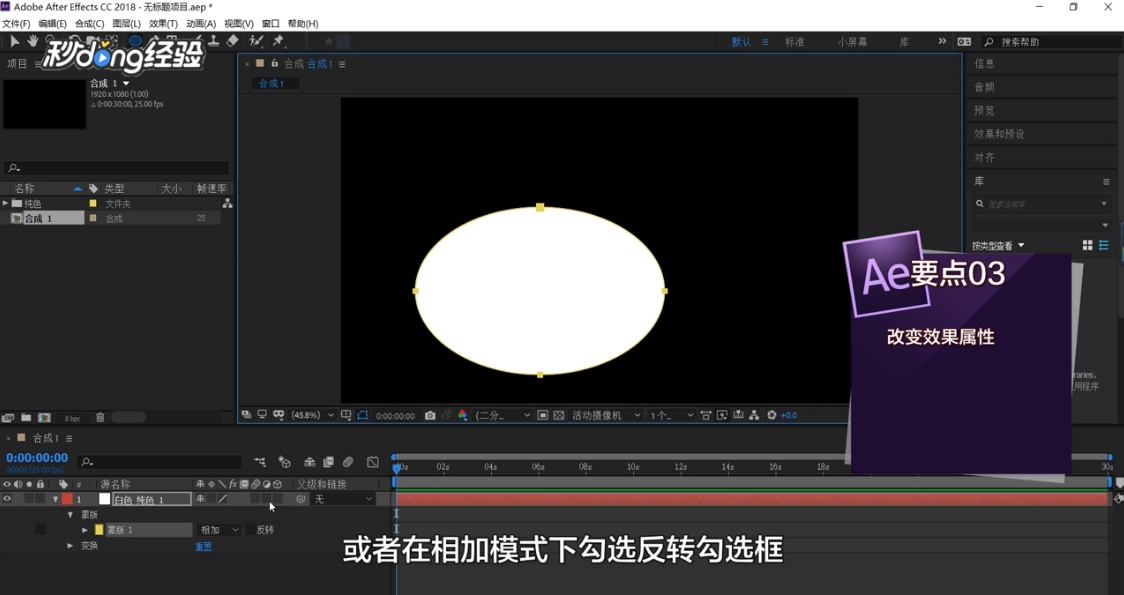
Task: Open the 按类型查看 dropdown in library
Action: click(x=998, y=245)
